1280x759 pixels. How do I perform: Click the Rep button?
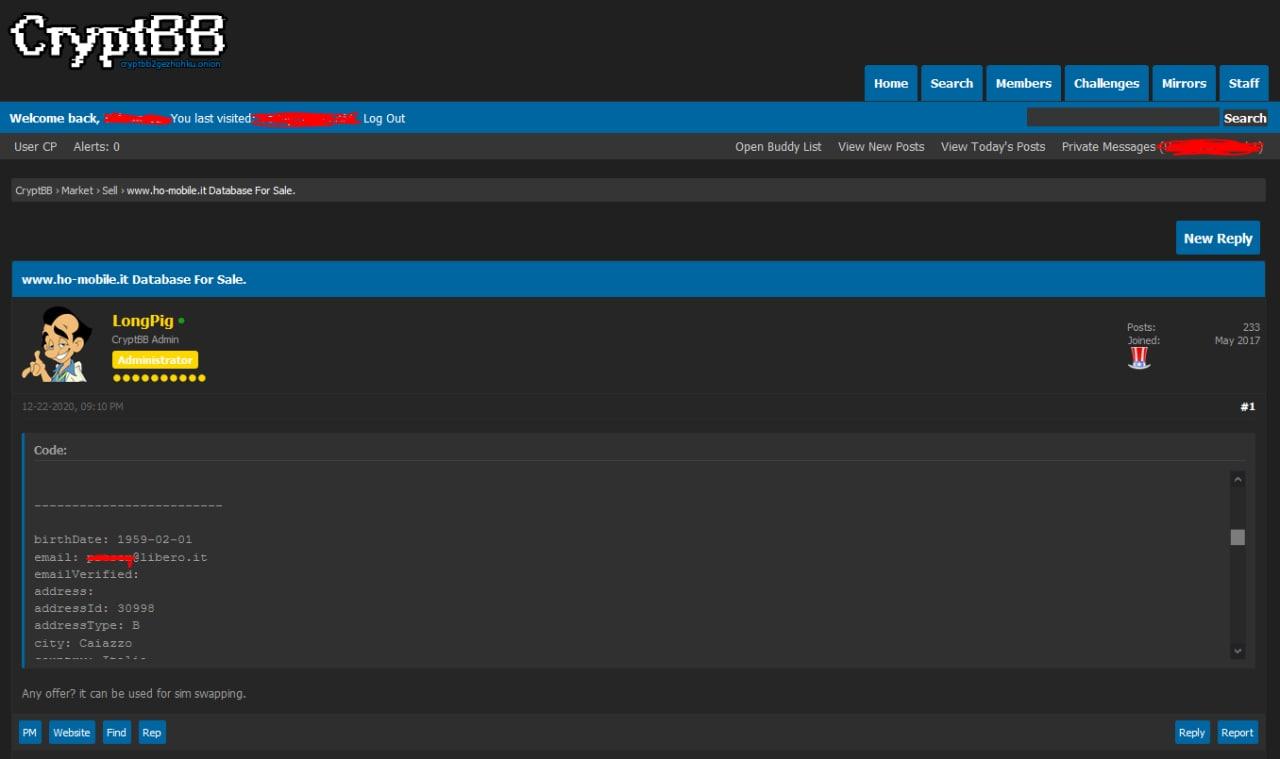152,733
